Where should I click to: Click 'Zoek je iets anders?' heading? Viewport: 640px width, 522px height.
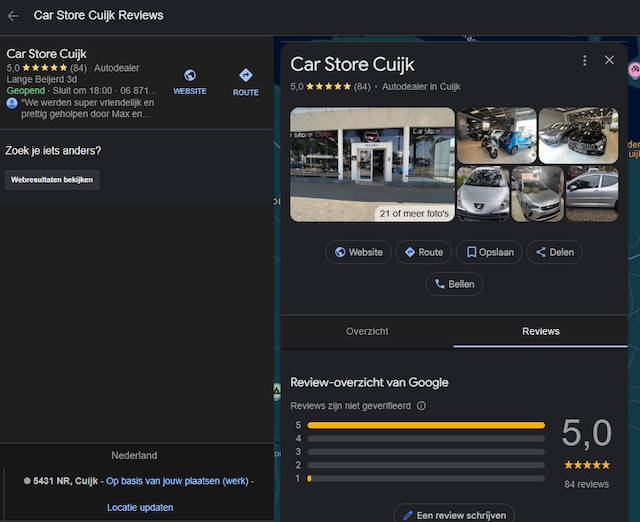point(53,151)
